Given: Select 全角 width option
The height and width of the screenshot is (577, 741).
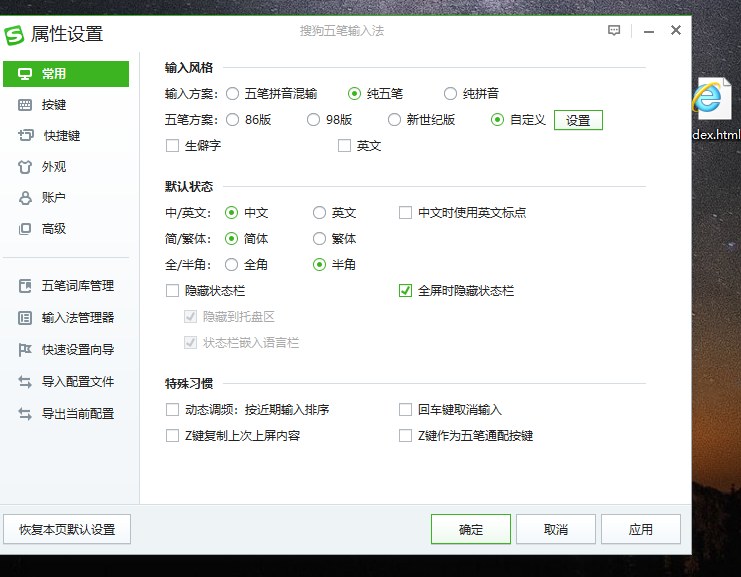Looking at the screenshot, I should pos(231,265).
